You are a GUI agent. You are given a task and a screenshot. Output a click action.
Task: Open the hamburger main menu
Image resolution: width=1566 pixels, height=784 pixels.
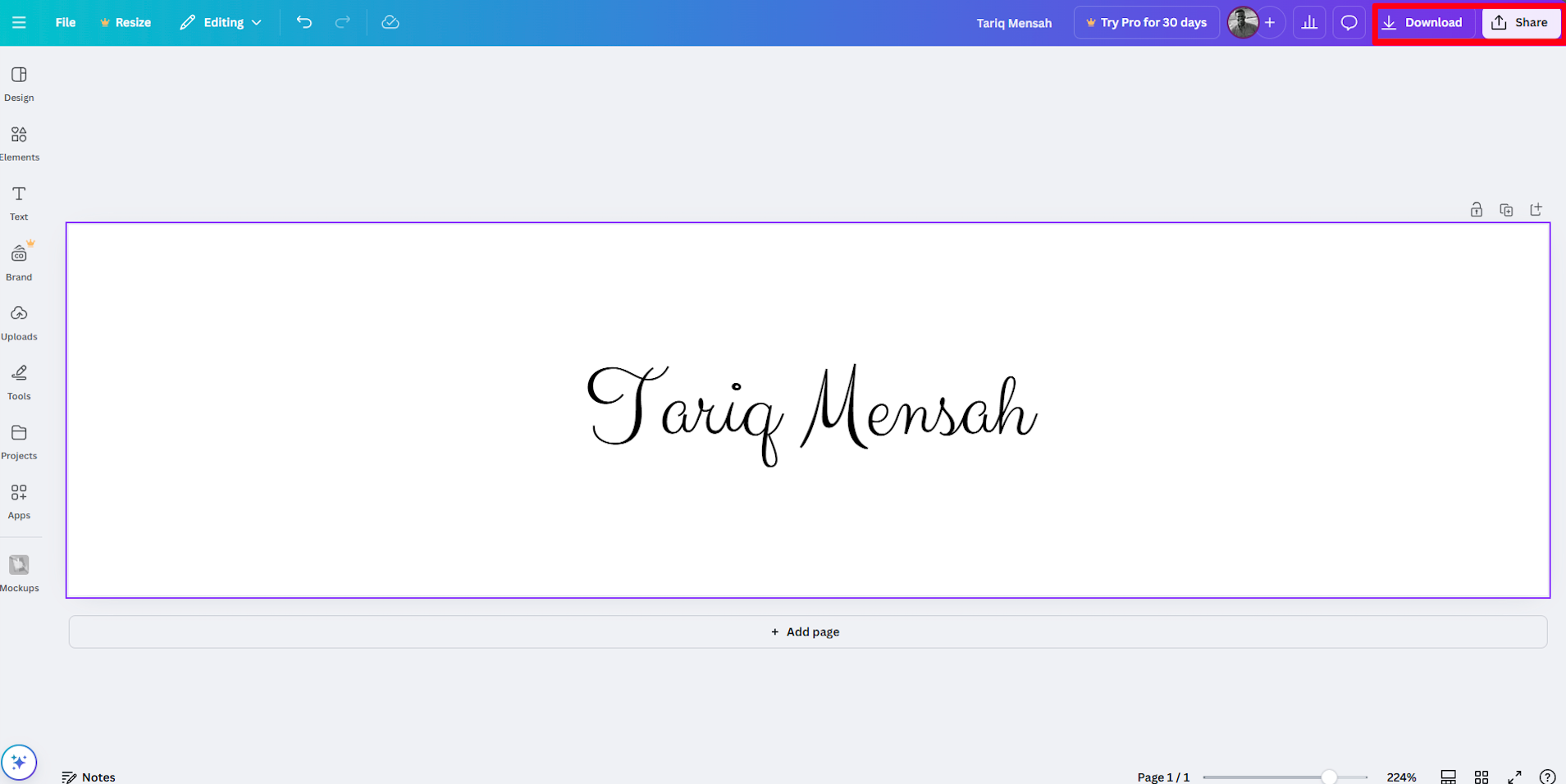pos(19,22)
